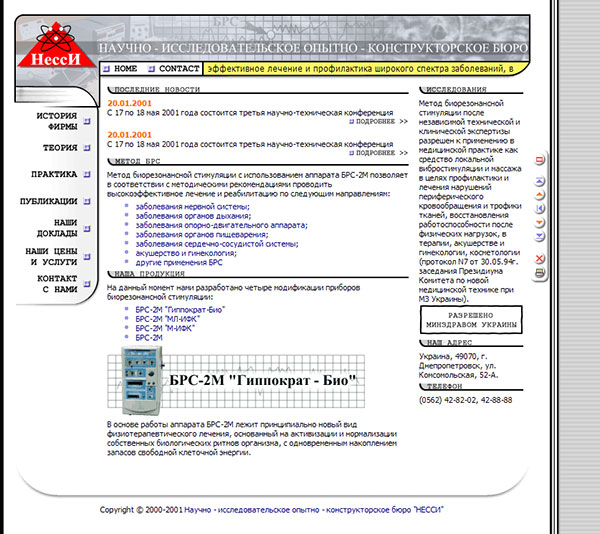This screenshot has height=534, width=600.
Task: Open заболевания органов пищеварения link
Action: point(202,234)
